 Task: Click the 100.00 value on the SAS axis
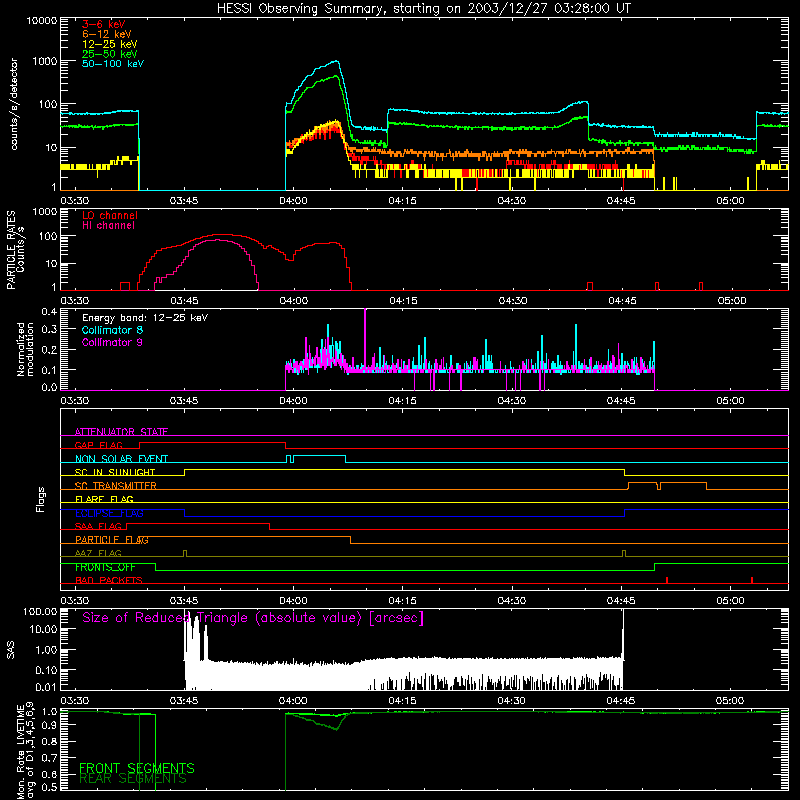tap(40, 612)
